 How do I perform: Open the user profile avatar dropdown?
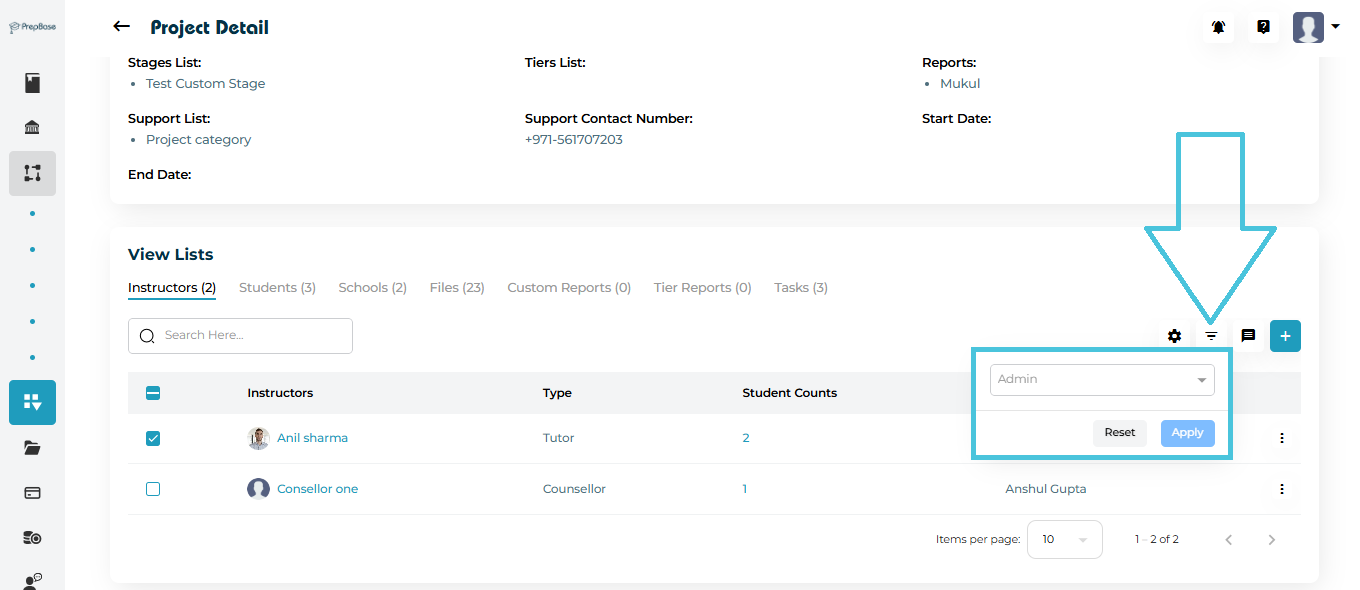[1315, 27]
